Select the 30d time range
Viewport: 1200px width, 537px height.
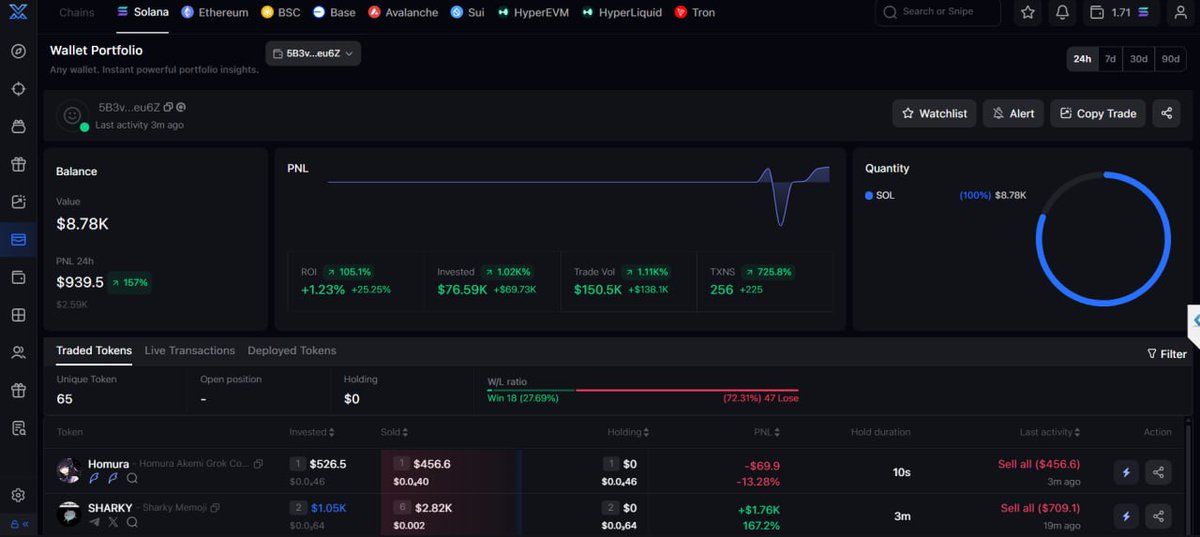pos(1139,59)
